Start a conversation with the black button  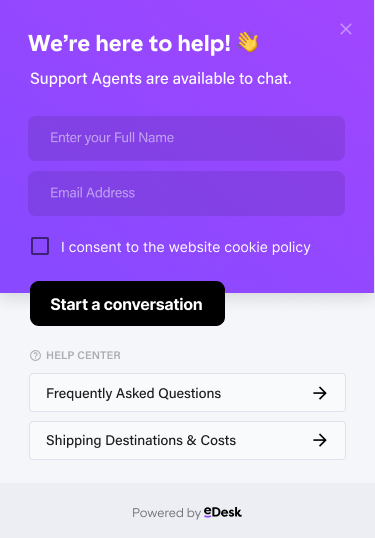pyautogui.click(x=128, y=304)
